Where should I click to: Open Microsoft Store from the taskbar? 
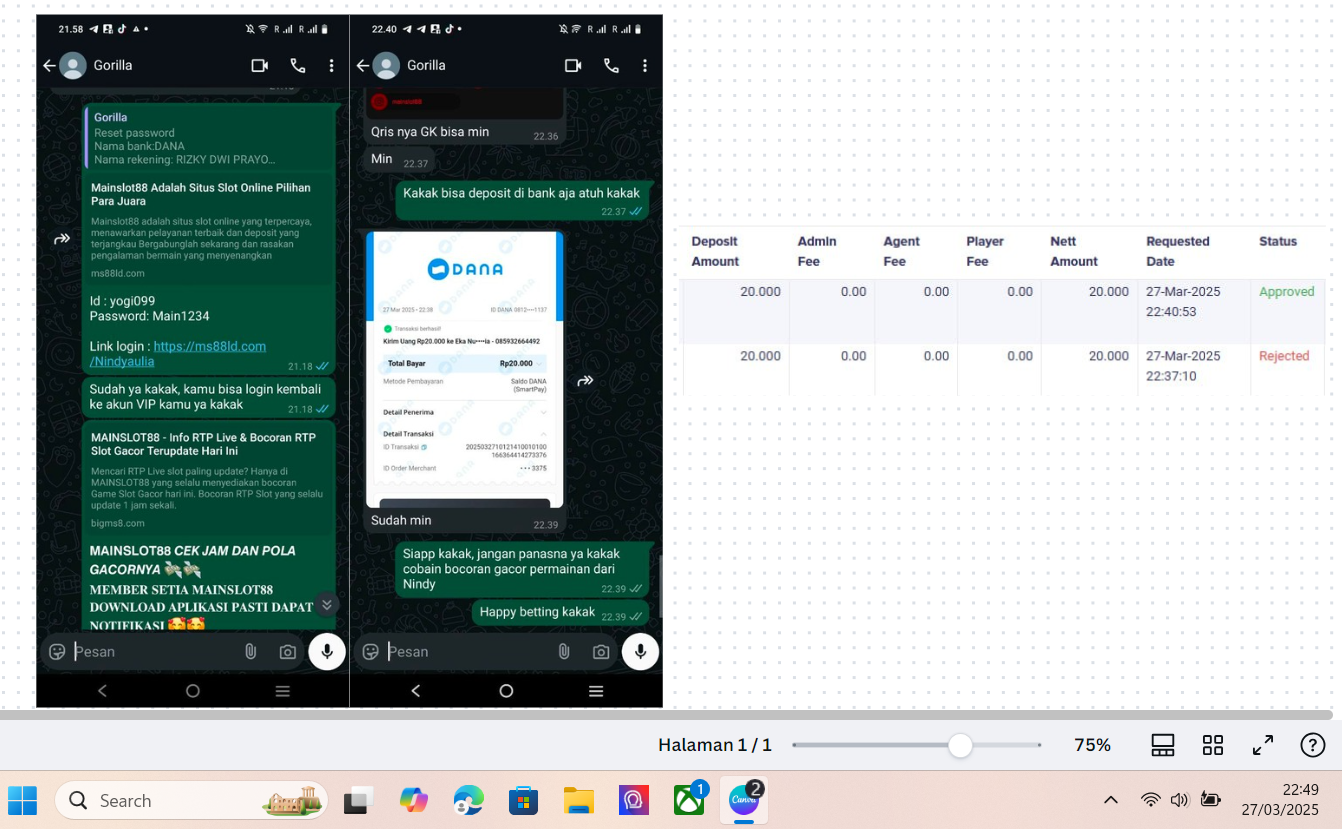523,800
